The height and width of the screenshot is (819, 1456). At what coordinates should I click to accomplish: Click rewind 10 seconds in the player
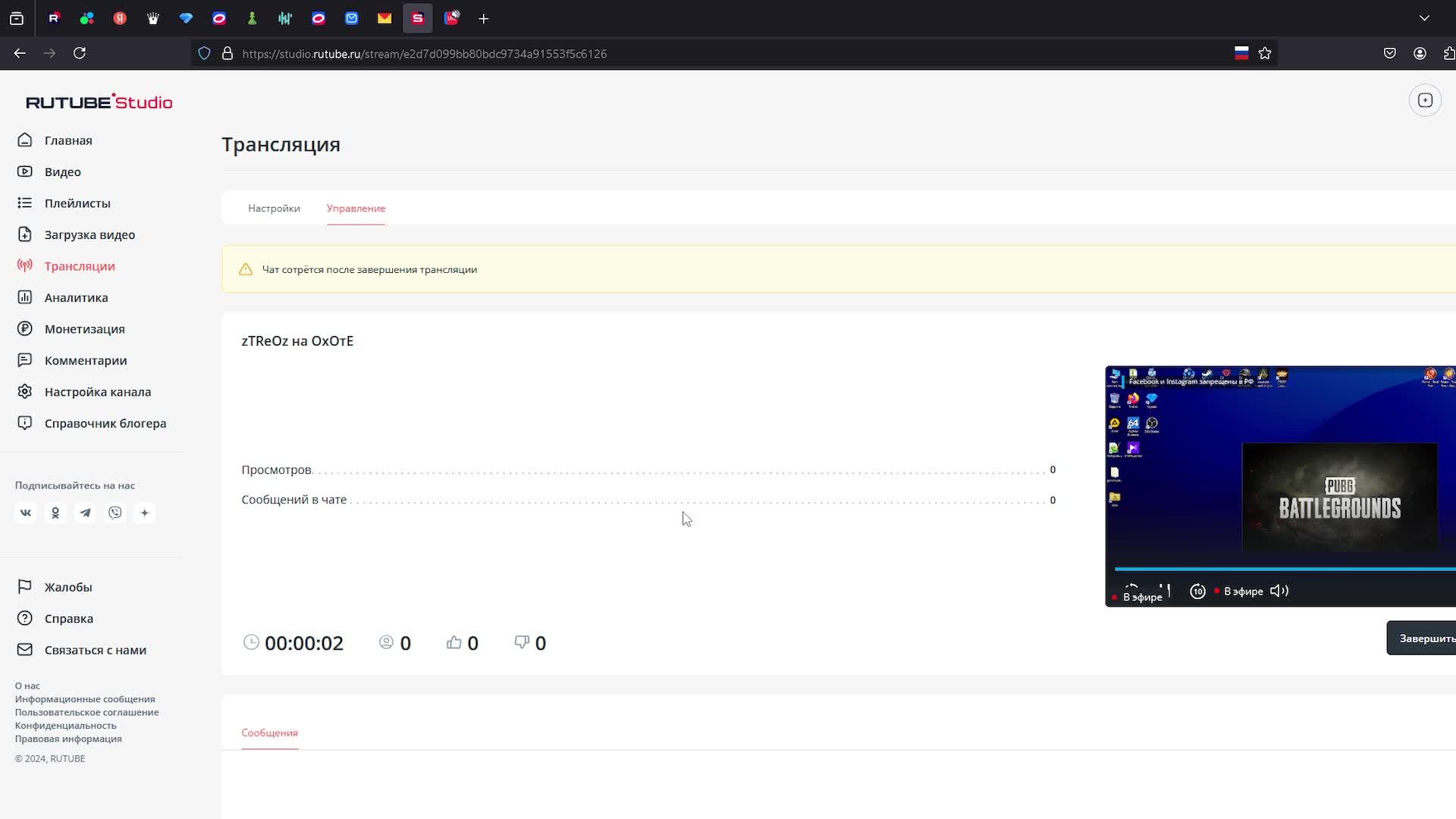(x=1197, y=591)
